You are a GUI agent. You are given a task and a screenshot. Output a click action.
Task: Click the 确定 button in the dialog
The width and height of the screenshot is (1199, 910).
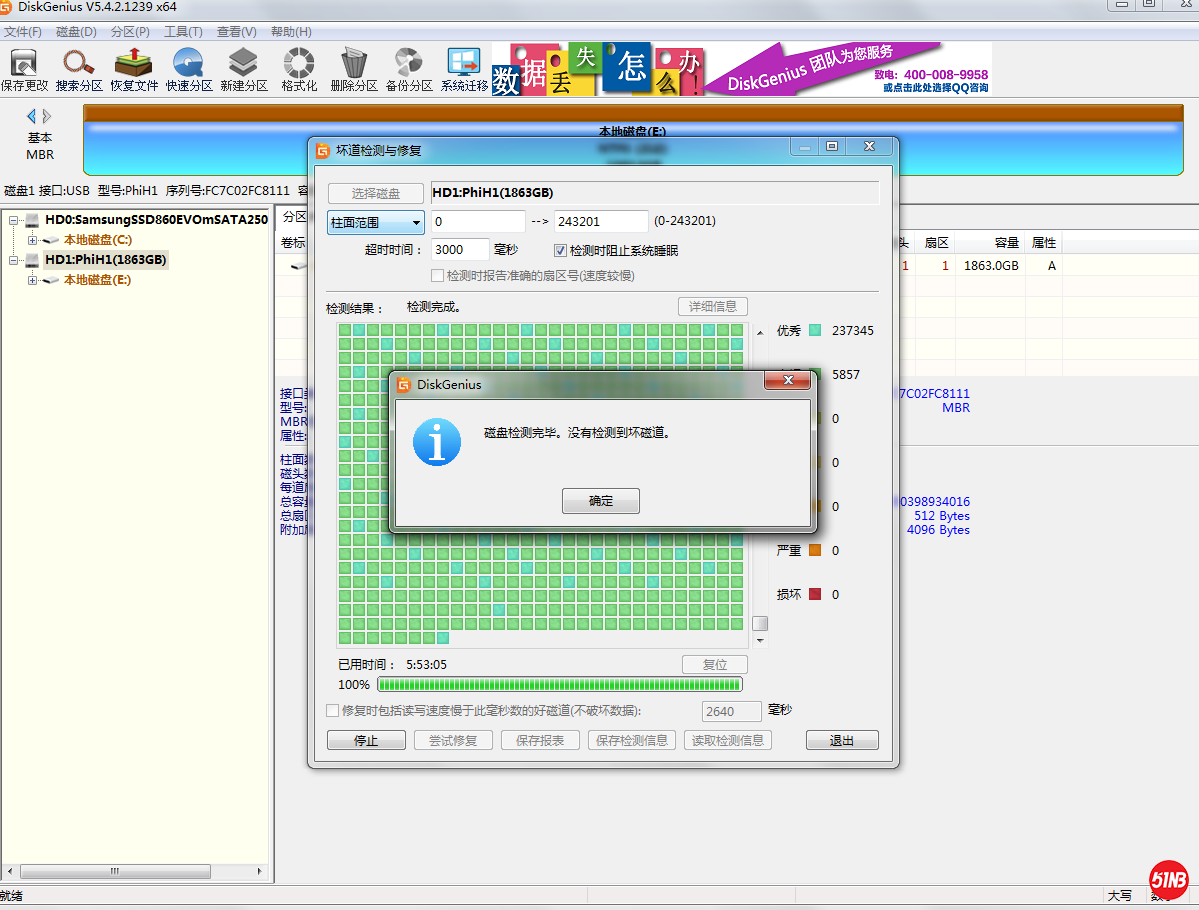[x=600, y=501]
